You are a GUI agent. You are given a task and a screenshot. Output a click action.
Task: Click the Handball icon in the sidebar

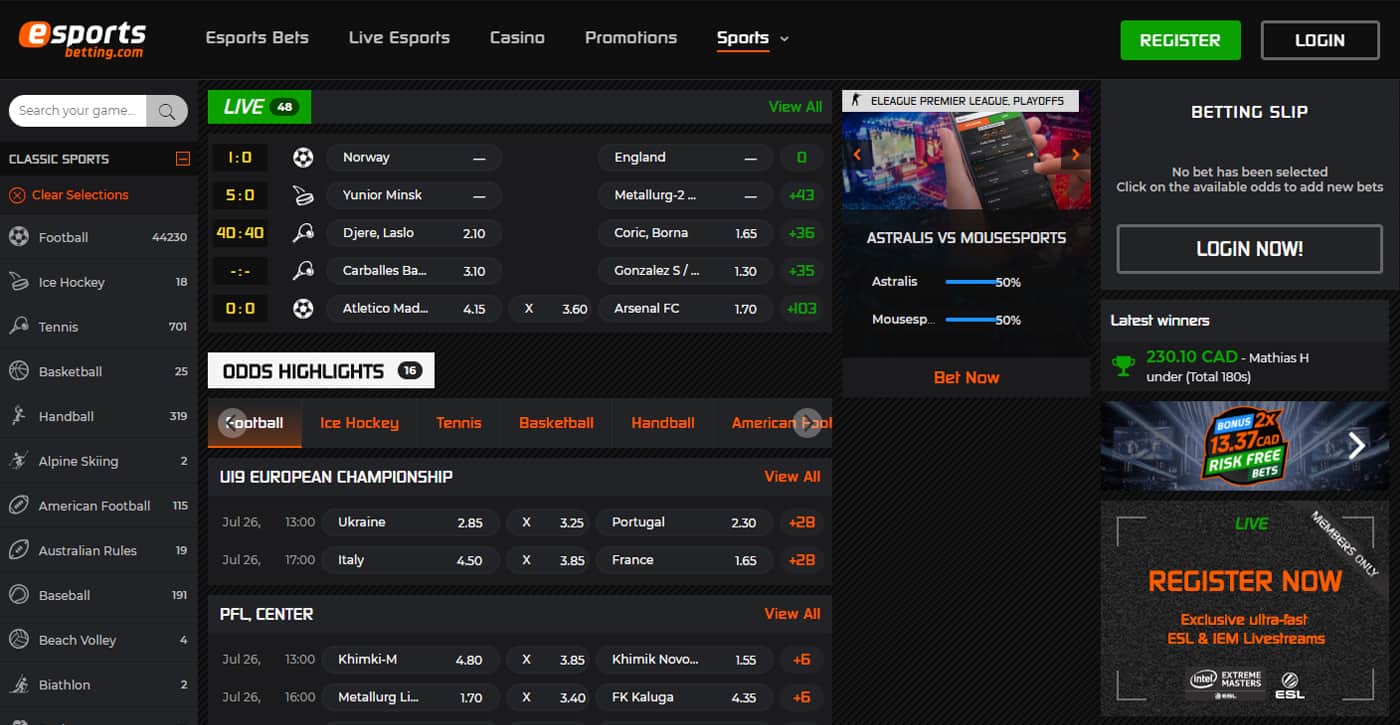pos(19,416)
